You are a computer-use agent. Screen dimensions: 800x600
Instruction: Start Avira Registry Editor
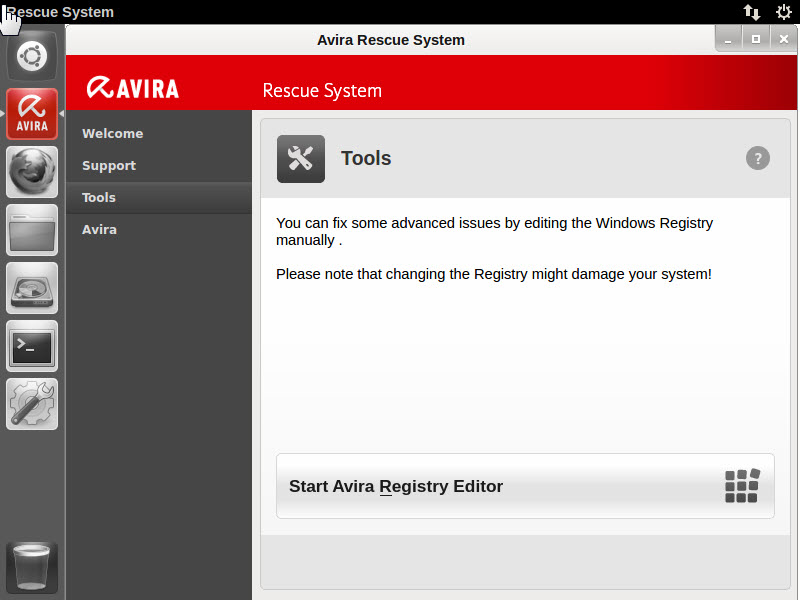(x=525, y=486)
